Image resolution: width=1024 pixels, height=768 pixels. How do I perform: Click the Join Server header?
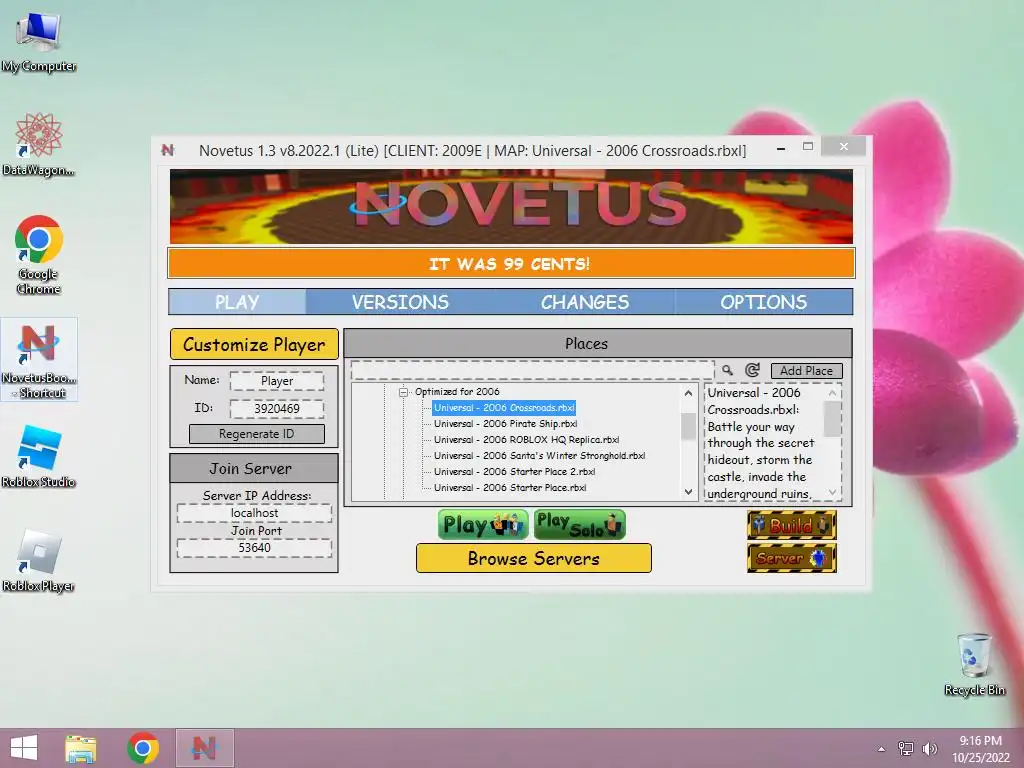[254, 468]
